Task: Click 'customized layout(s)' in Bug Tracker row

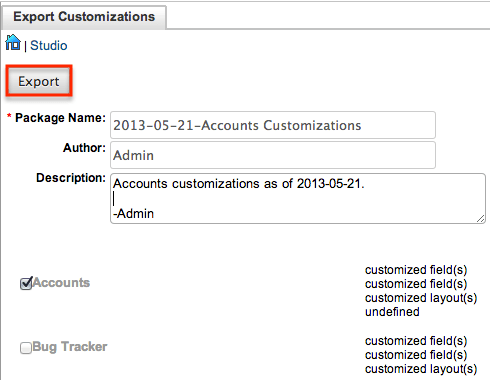Action: pos(421,369)
